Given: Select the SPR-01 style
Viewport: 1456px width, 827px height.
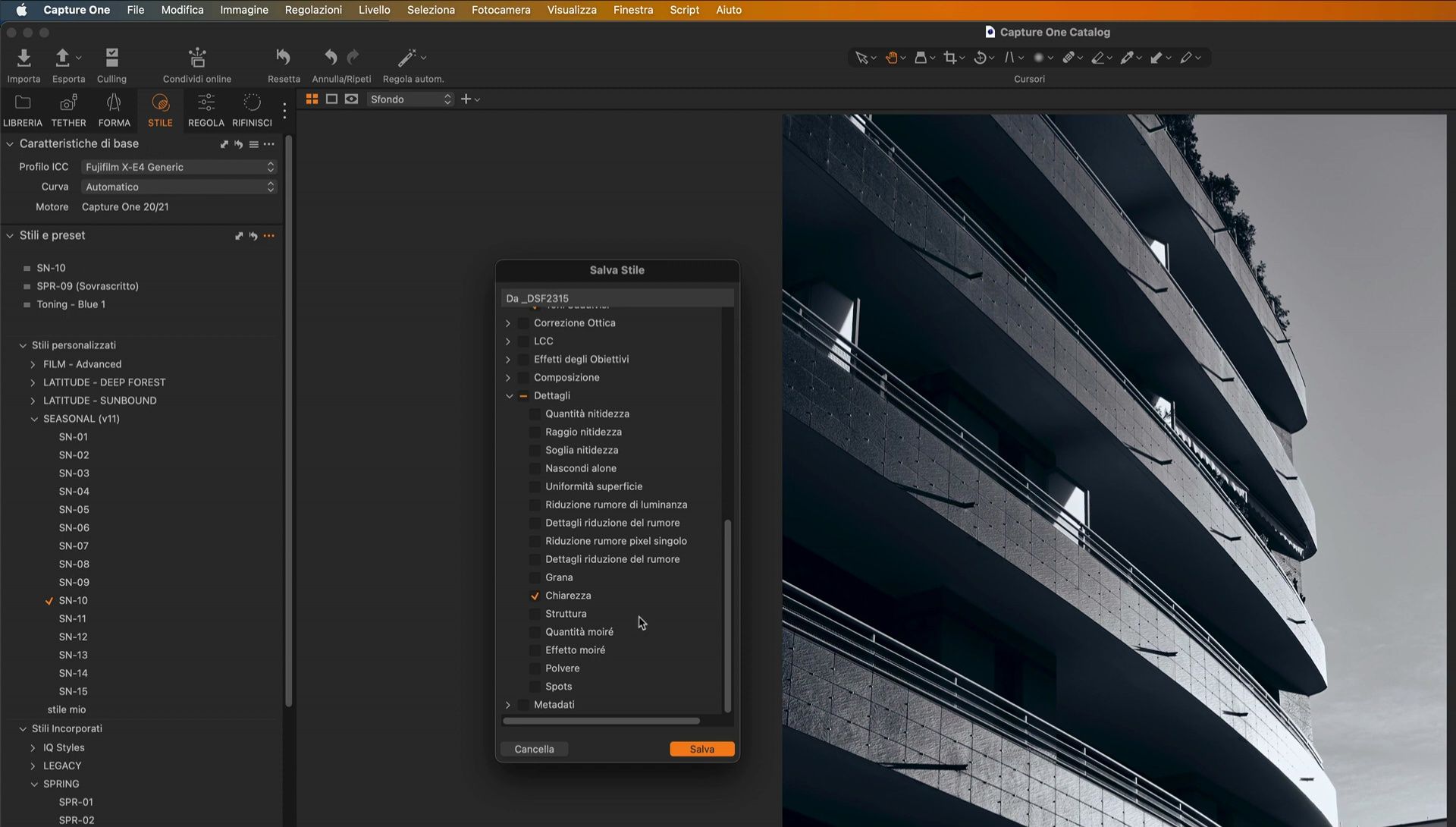Looking at the screenshot, I should [76, 802].
